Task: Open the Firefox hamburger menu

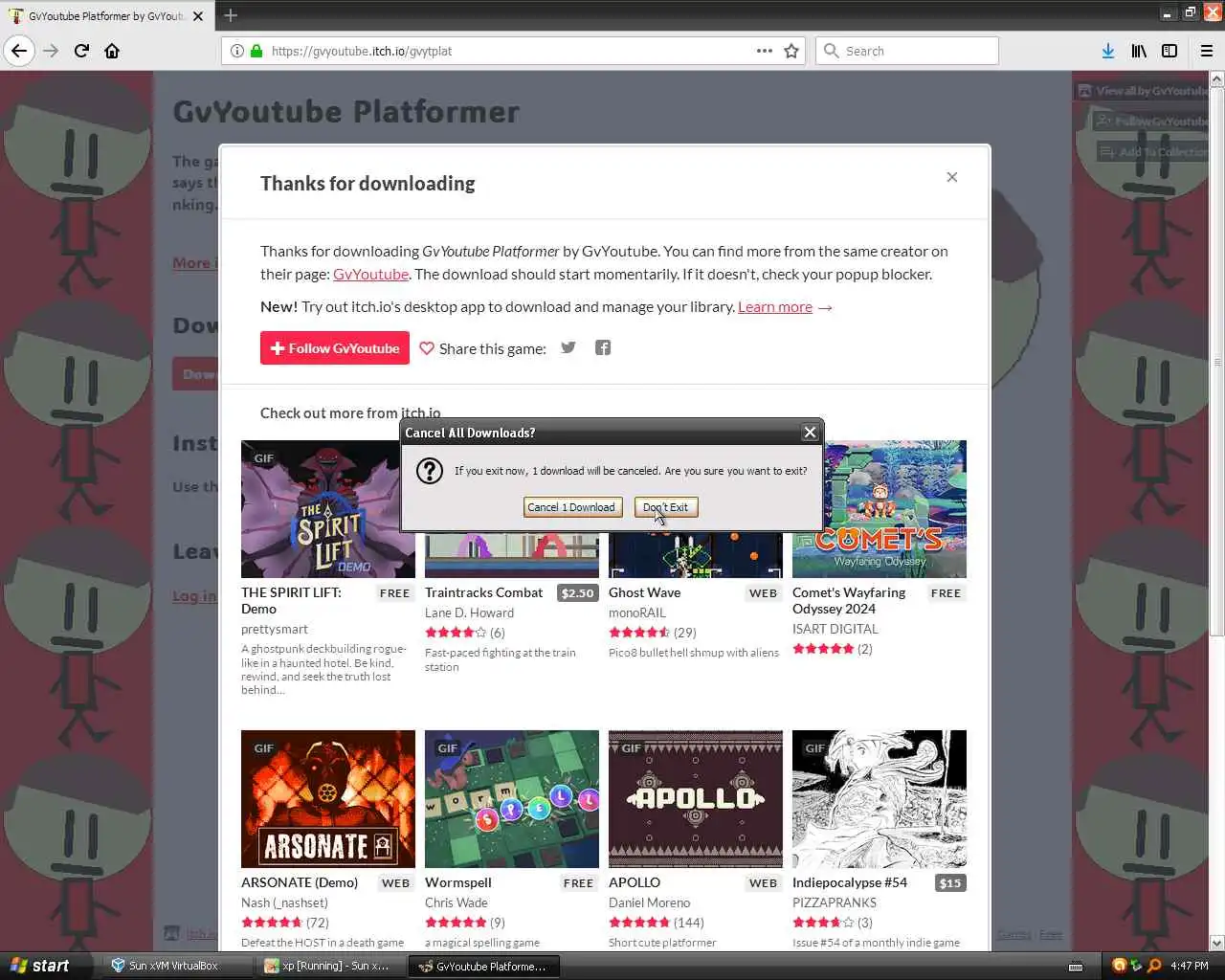Action: 1206,51
